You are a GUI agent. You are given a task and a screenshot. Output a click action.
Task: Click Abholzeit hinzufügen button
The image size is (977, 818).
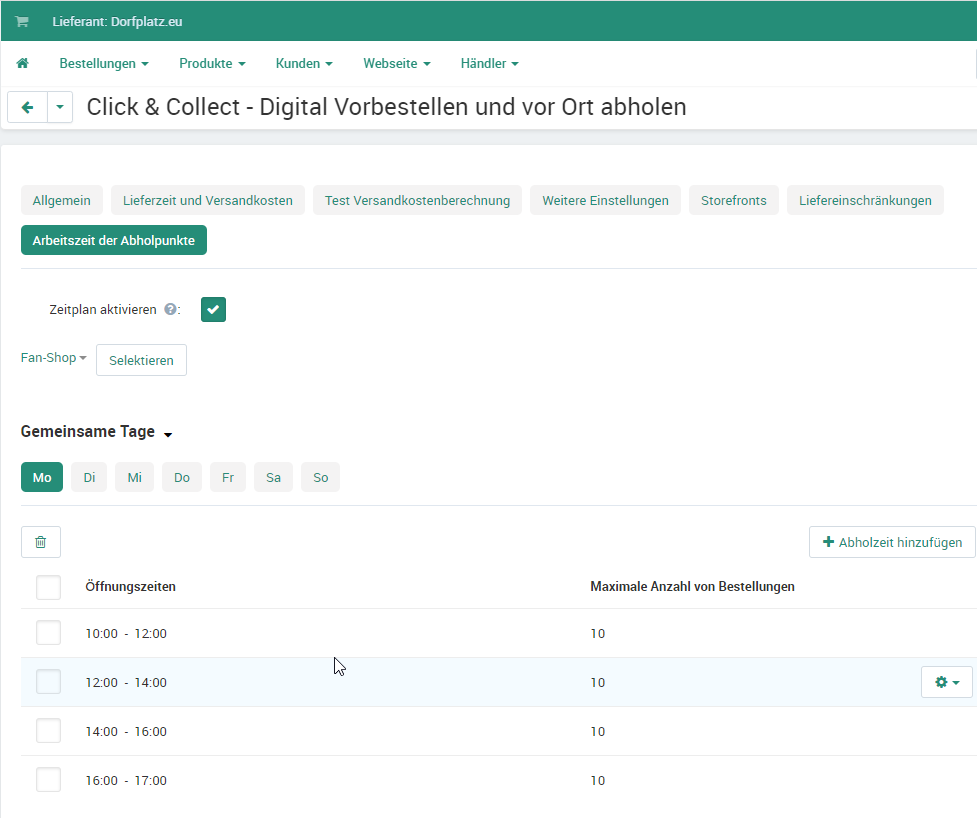892,542
